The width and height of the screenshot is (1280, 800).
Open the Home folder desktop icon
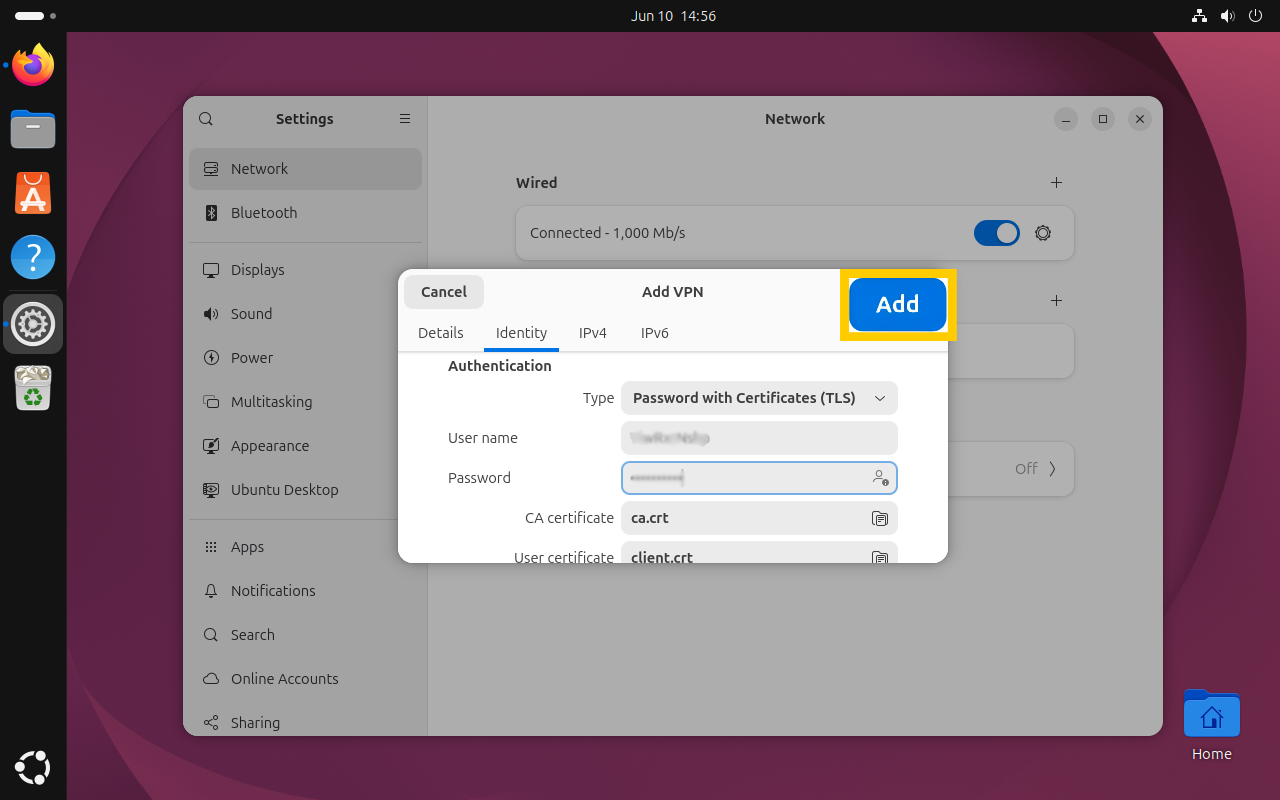tap(1211, 726)
